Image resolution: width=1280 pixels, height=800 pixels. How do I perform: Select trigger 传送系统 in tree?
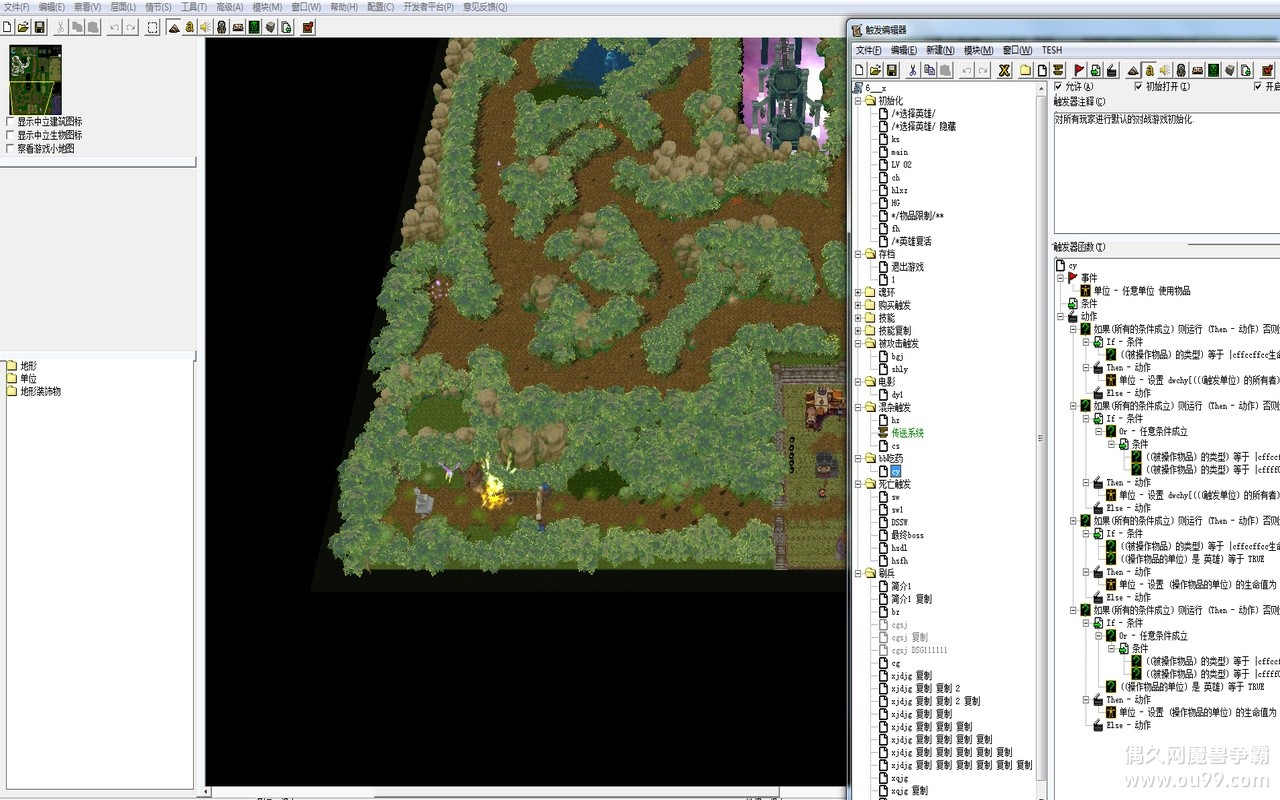[x=907, y=433]
